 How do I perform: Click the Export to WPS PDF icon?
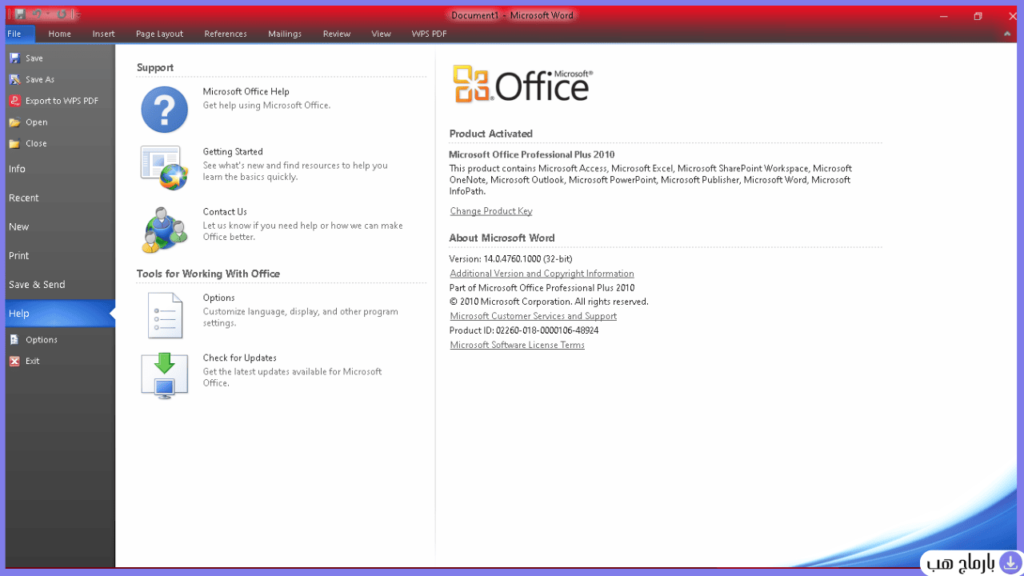click(14, 101)
